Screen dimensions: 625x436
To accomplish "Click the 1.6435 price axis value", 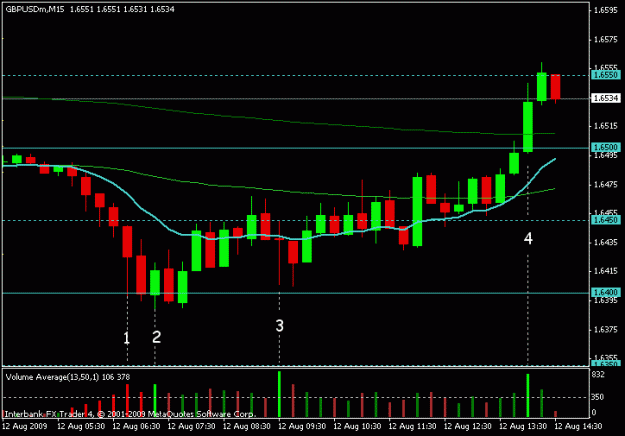I will 606,242.
